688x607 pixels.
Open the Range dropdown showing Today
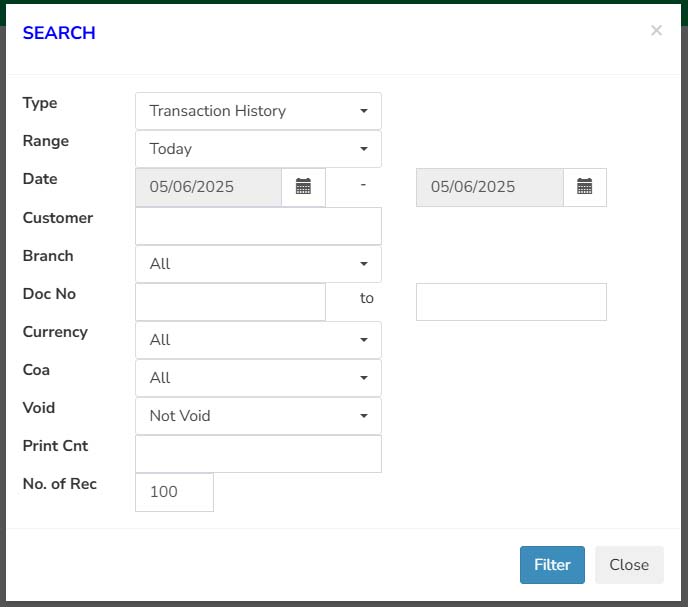pyautogui.click(x=258, y=149)
